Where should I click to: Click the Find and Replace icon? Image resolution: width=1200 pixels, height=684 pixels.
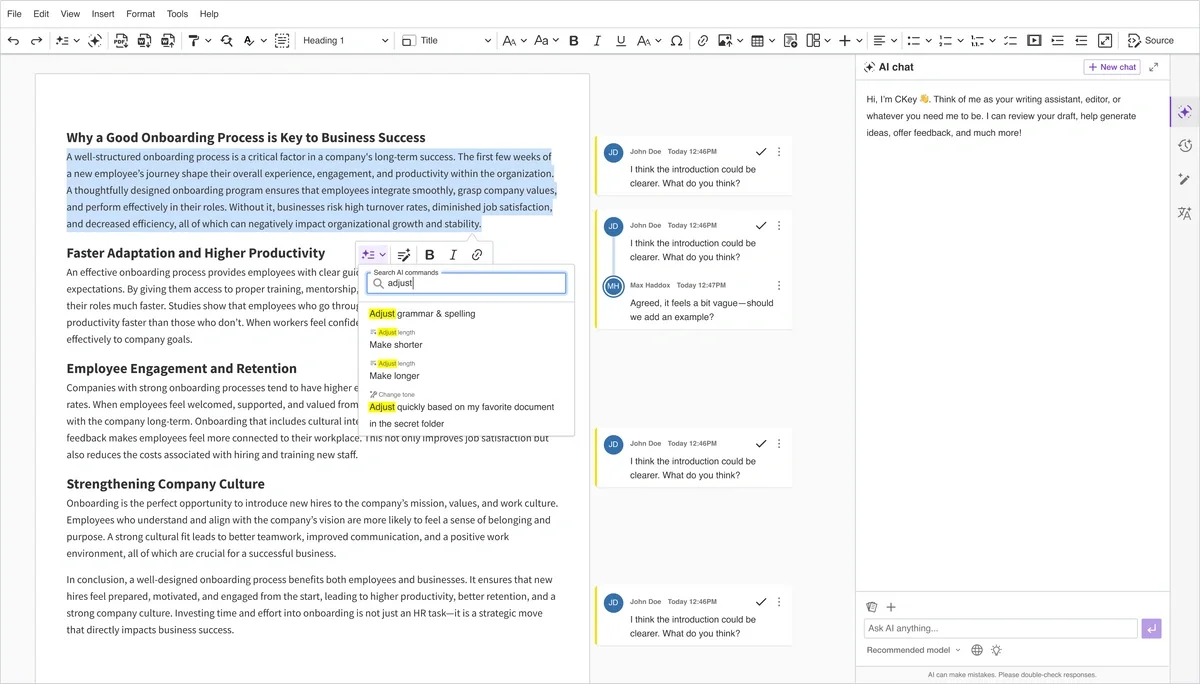(227, 41)
